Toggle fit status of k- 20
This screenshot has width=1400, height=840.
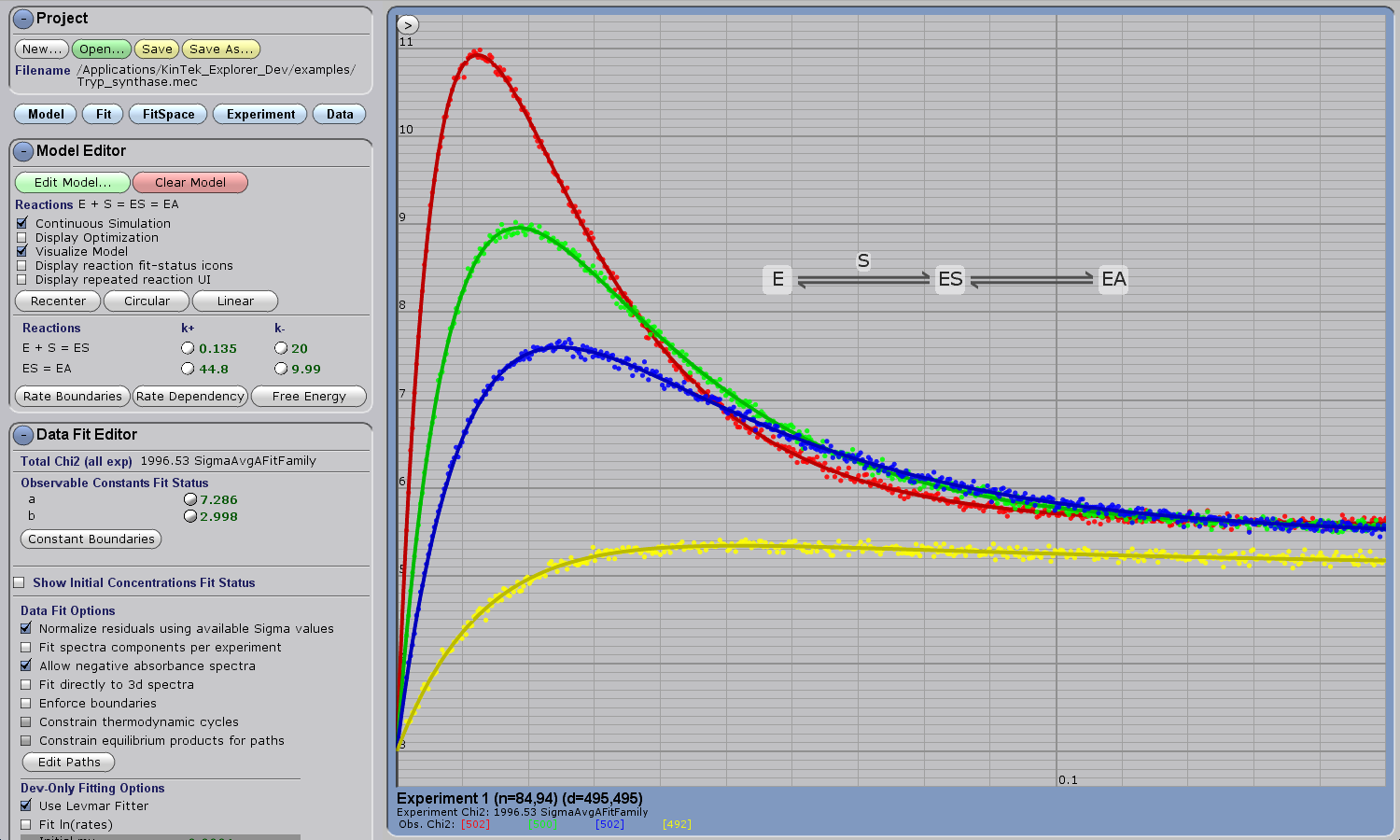[281, 348]
